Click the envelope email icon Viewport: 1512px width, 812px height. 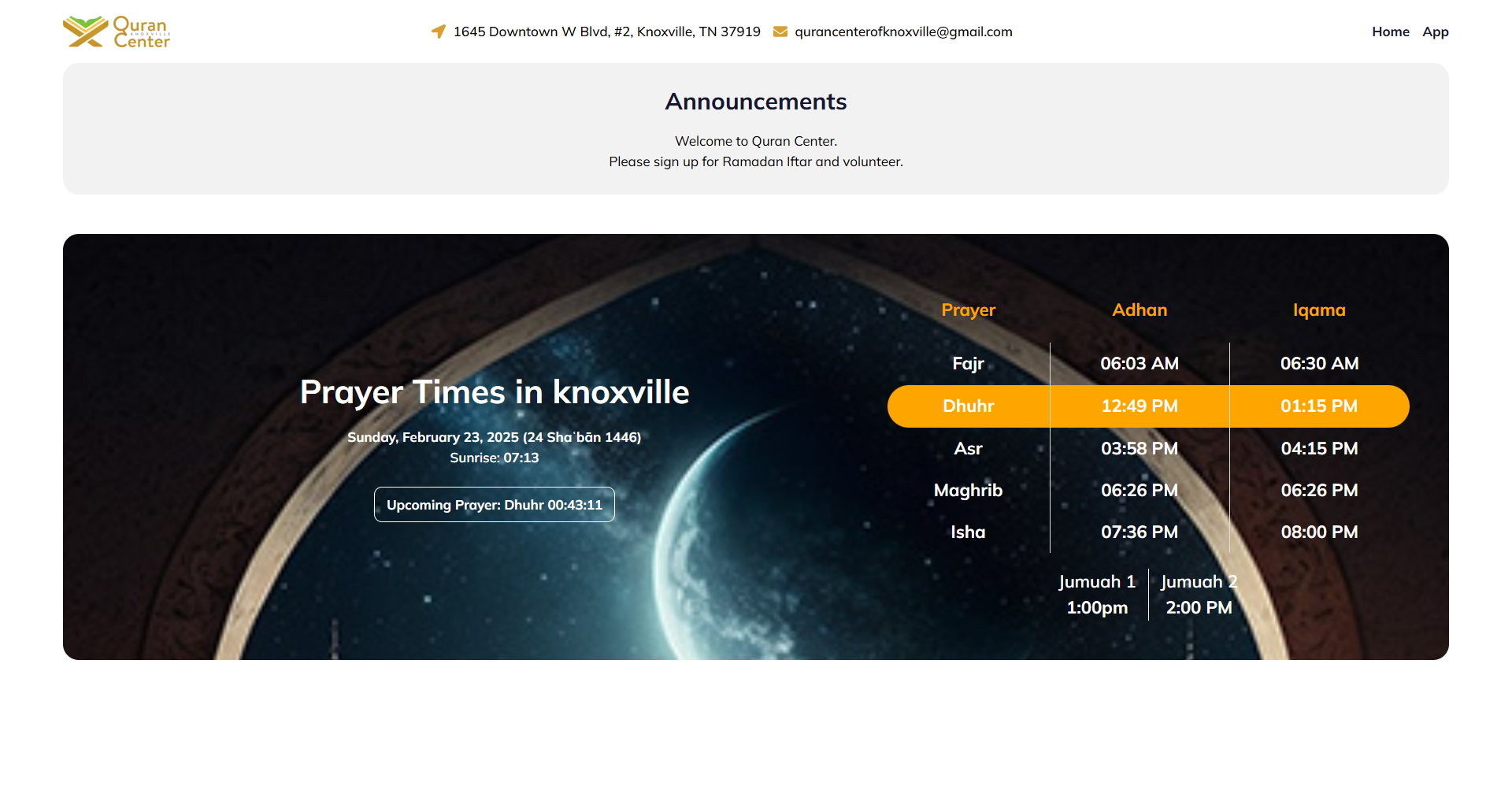point(780,32)
